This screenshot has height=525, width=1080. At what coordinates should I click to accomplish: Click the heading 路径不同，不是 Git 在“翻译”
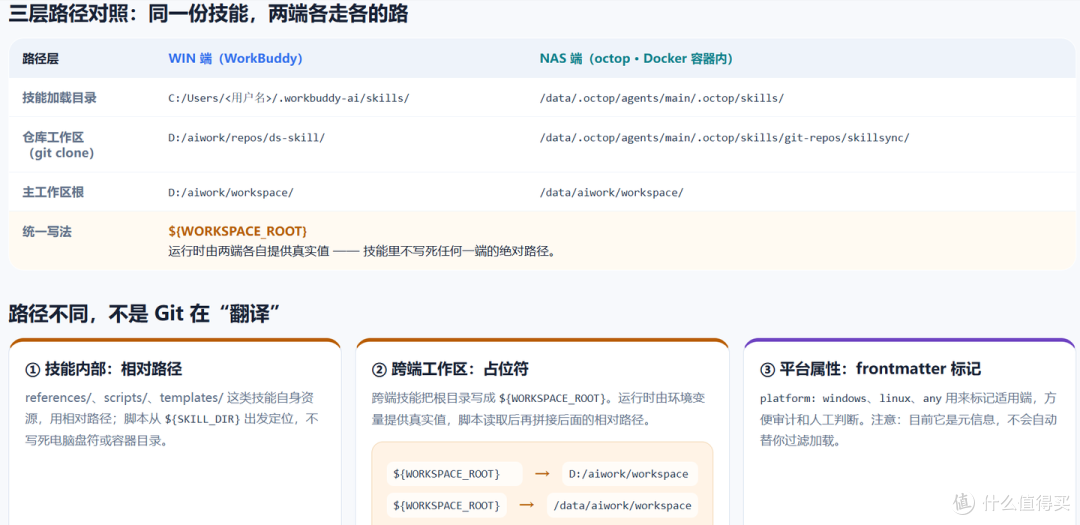[144, 313]
